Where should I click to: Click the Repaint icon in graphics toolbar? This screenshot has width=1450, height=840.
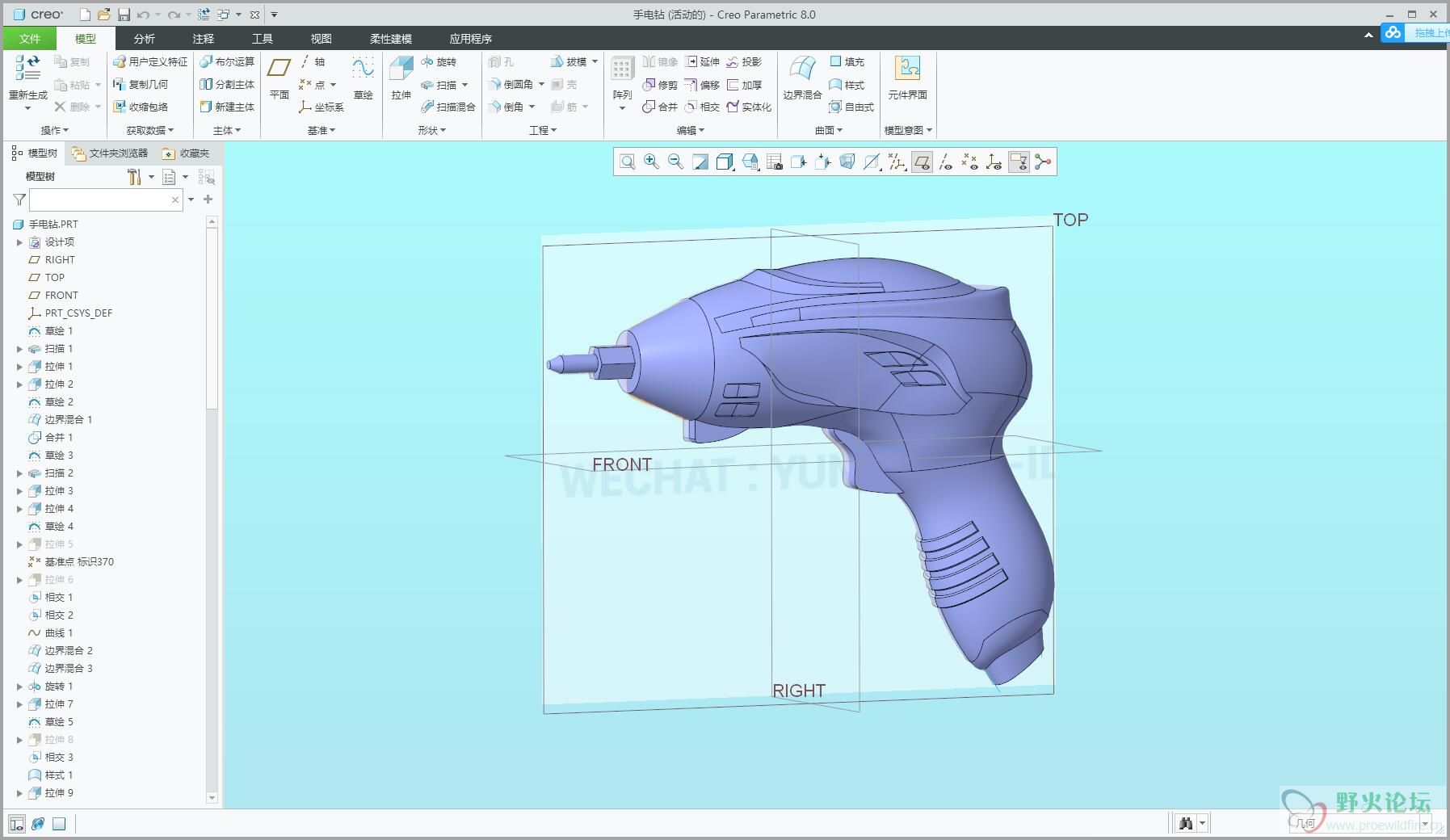point(700,162)
